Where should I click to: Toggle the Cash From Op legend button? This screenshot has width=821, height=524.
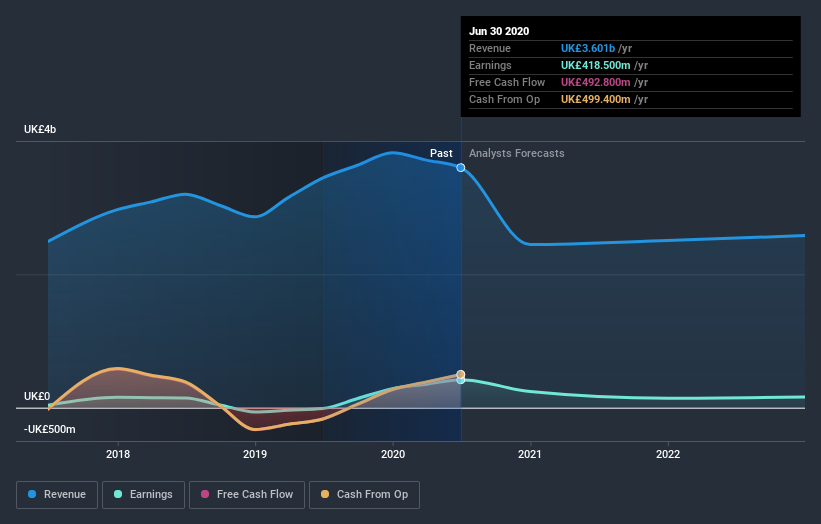(x=364, y=495)
